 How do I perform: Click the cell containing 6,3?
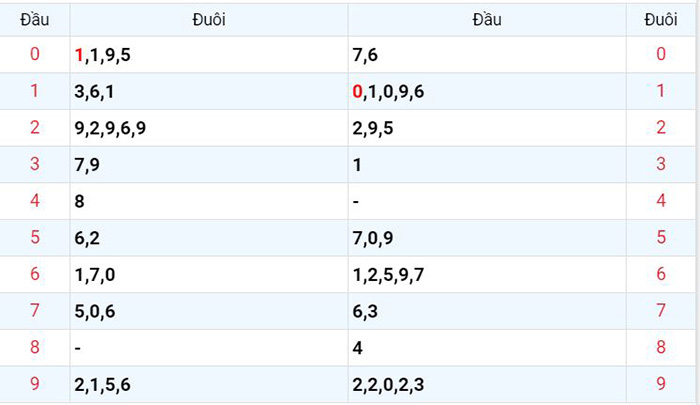point(487,311)
